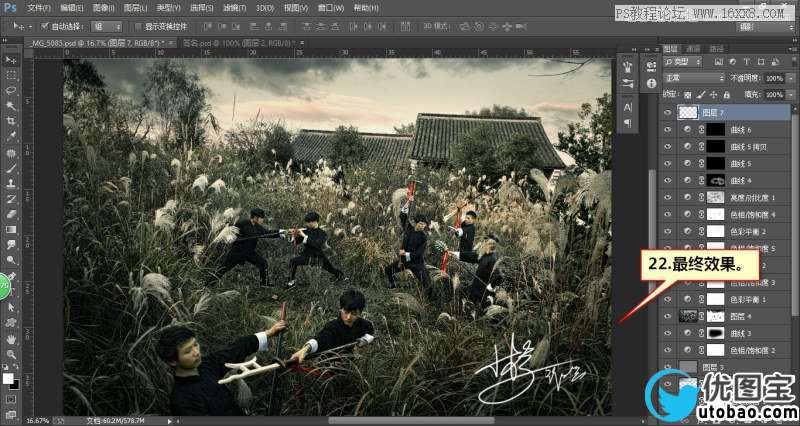Select the Dodge tool
This screenshot has height=426, width=800.
click(10, 260)
